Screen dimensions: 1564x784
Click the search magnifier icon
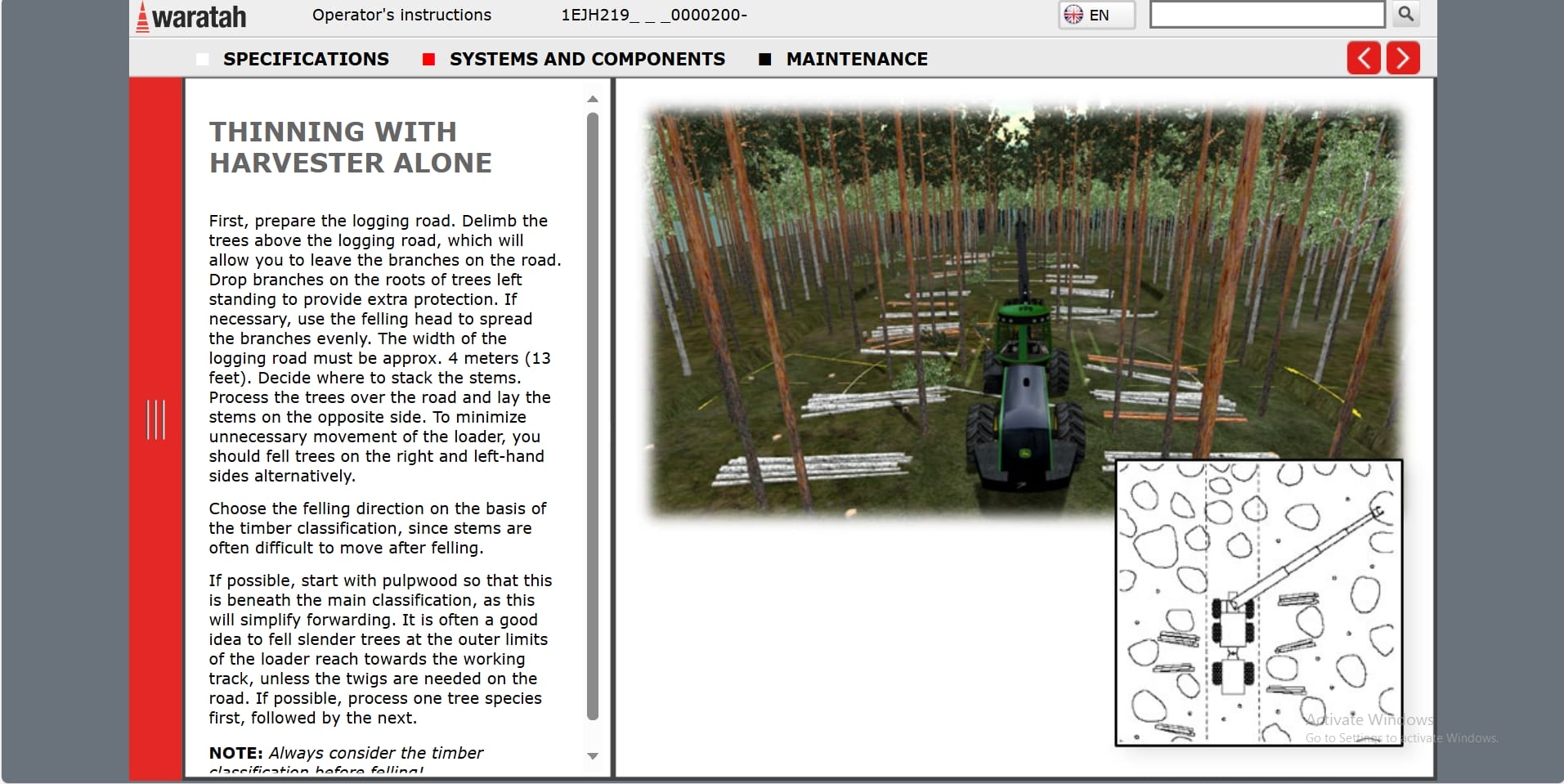point(1405,14)
